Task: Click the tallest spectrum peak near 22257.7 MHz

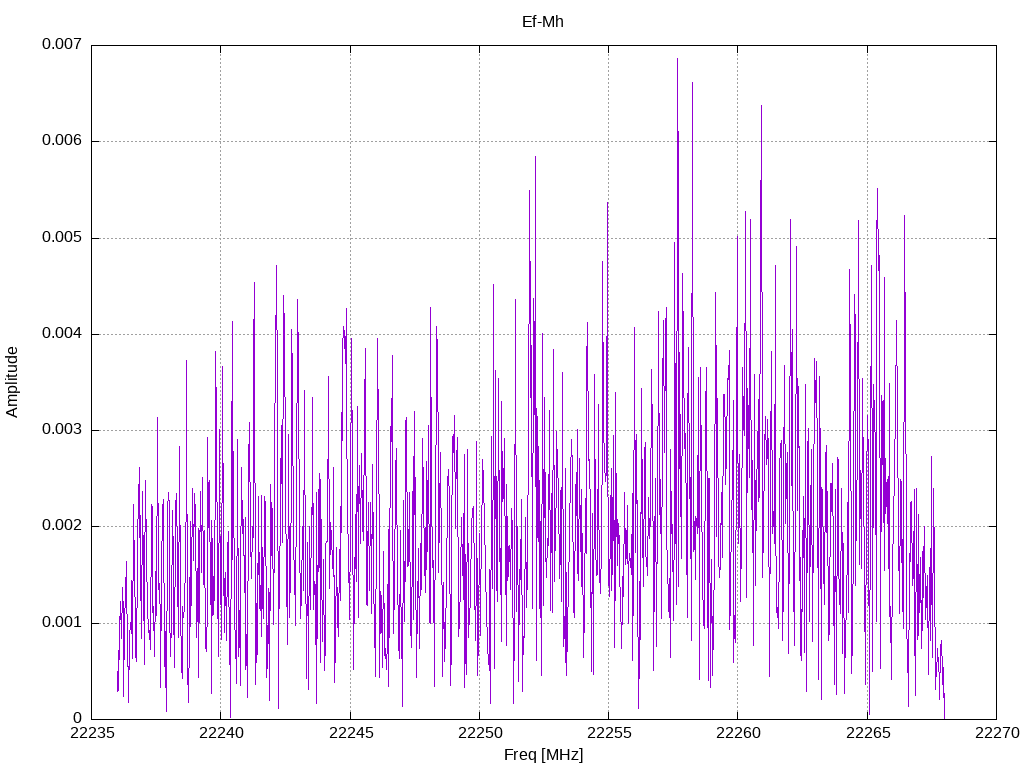Action: coord(677,59)
